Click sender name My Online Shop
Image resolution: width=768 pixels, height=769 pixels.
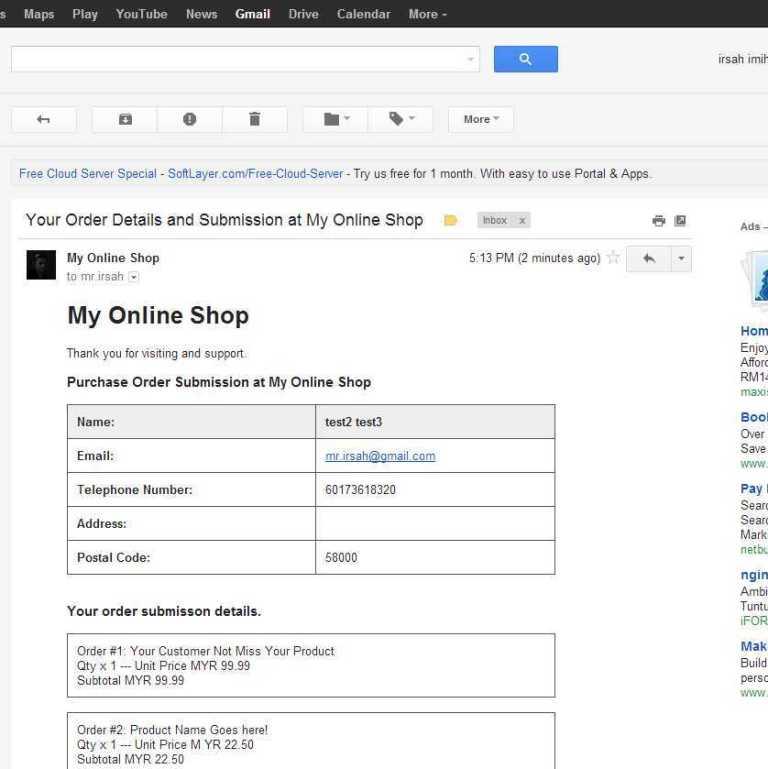(x=113, y=258)
